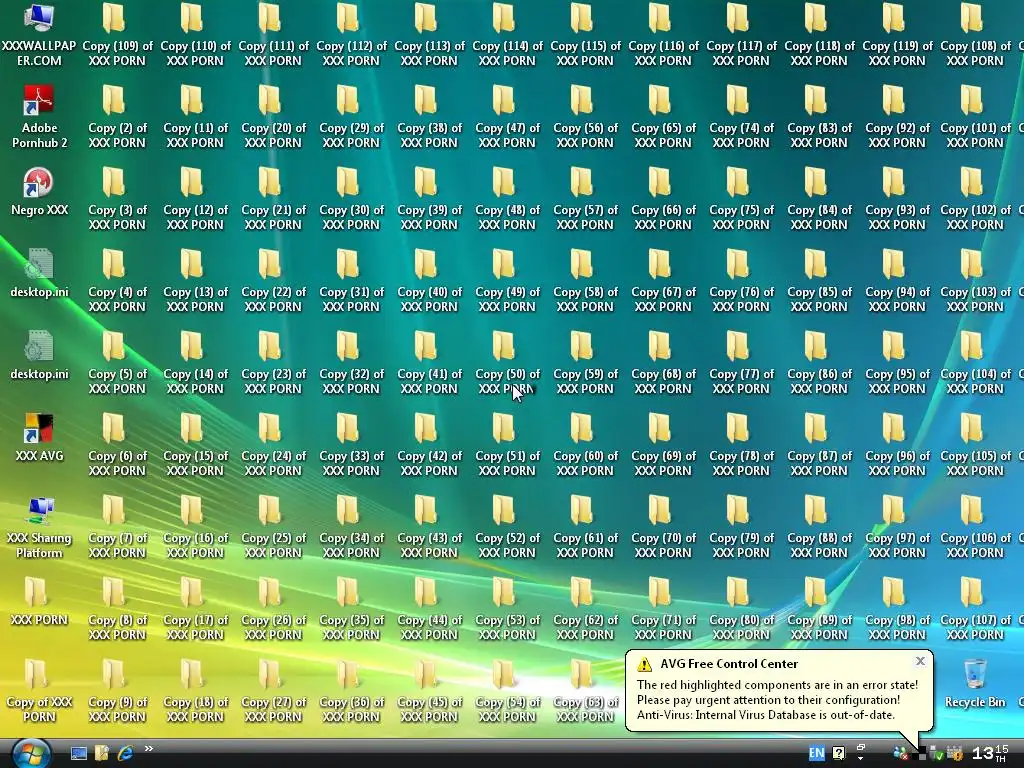Expand hidden Quick Launch items chevron

tap(149, 748)
